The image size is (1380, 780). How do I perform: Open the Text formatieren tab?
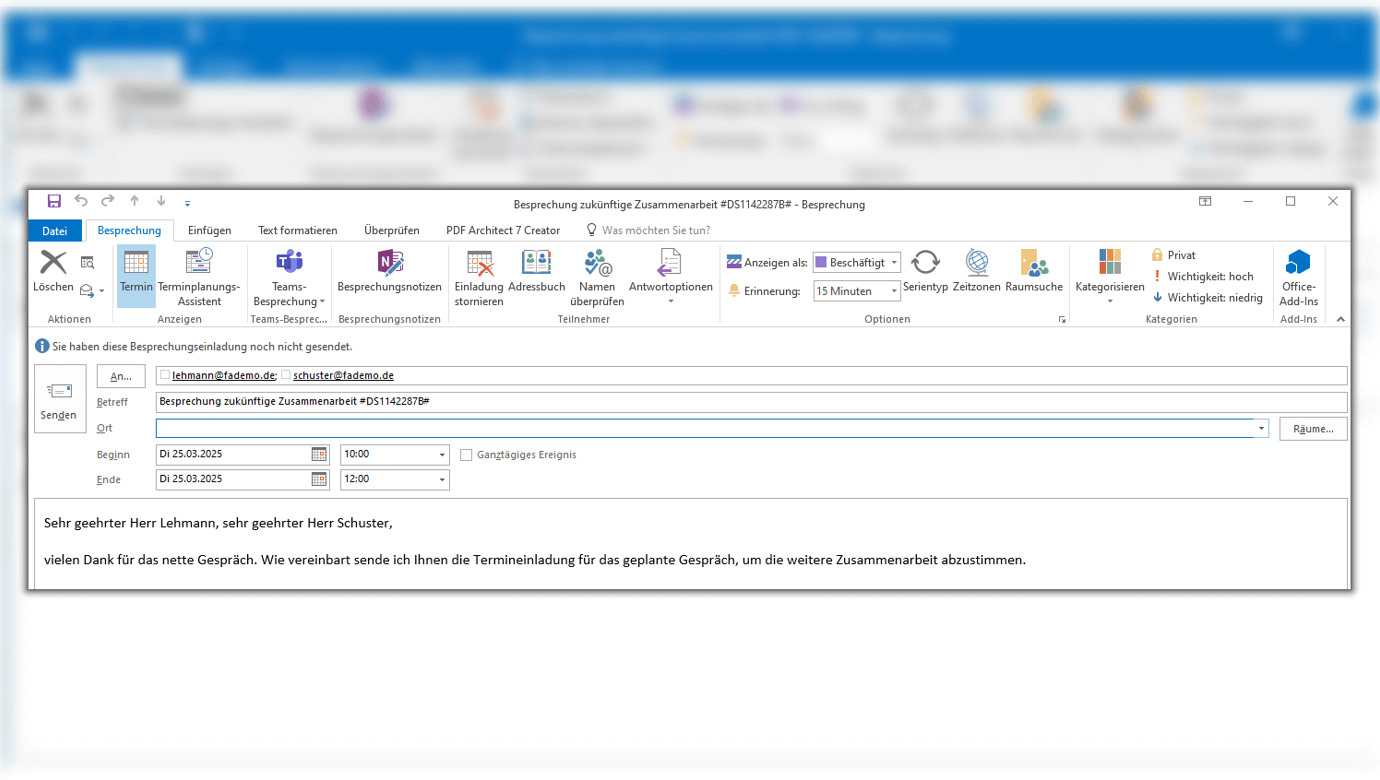coord(297,230)
